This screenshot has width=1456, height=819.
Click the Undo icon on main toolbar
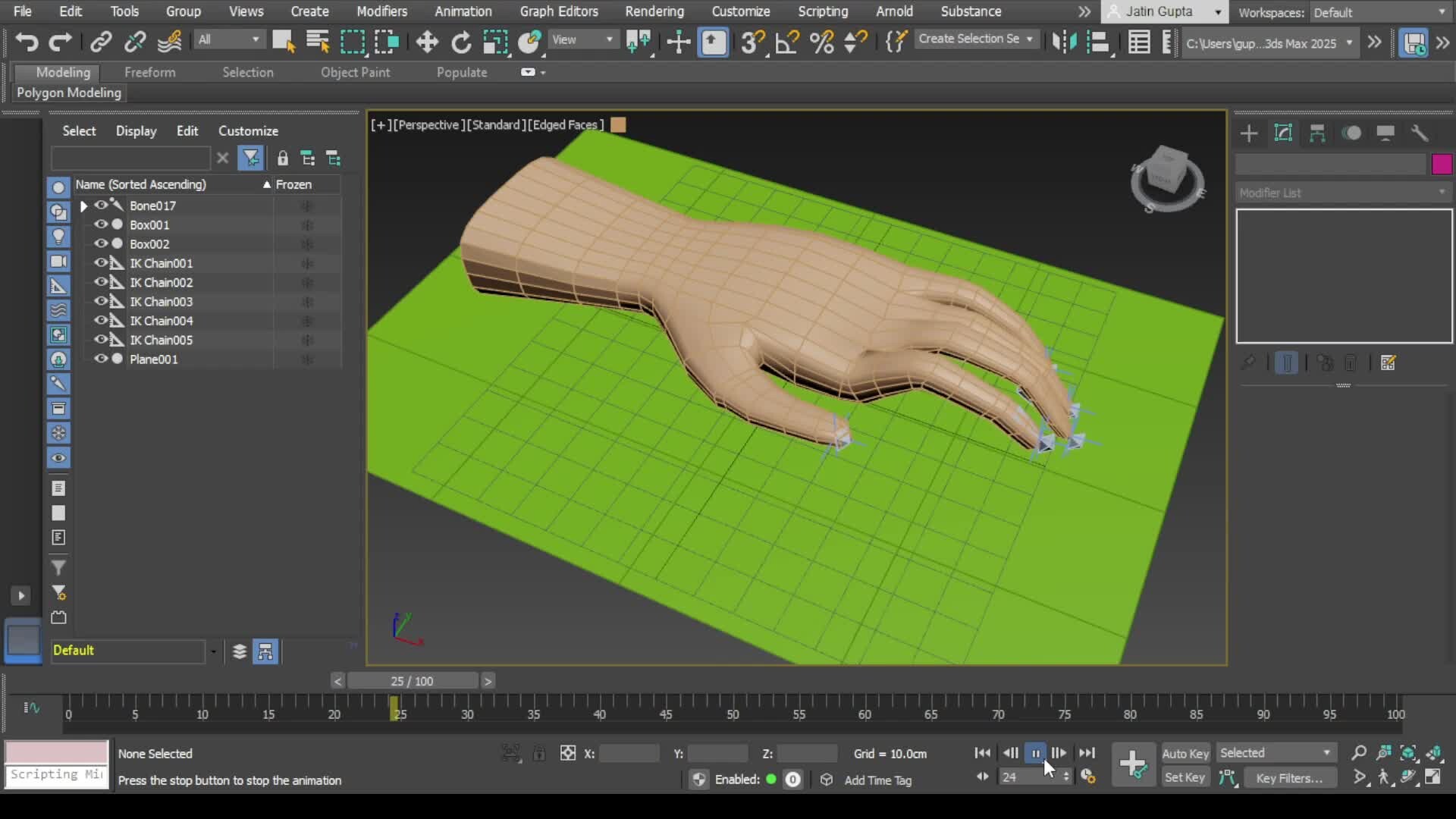pos(27,42)
